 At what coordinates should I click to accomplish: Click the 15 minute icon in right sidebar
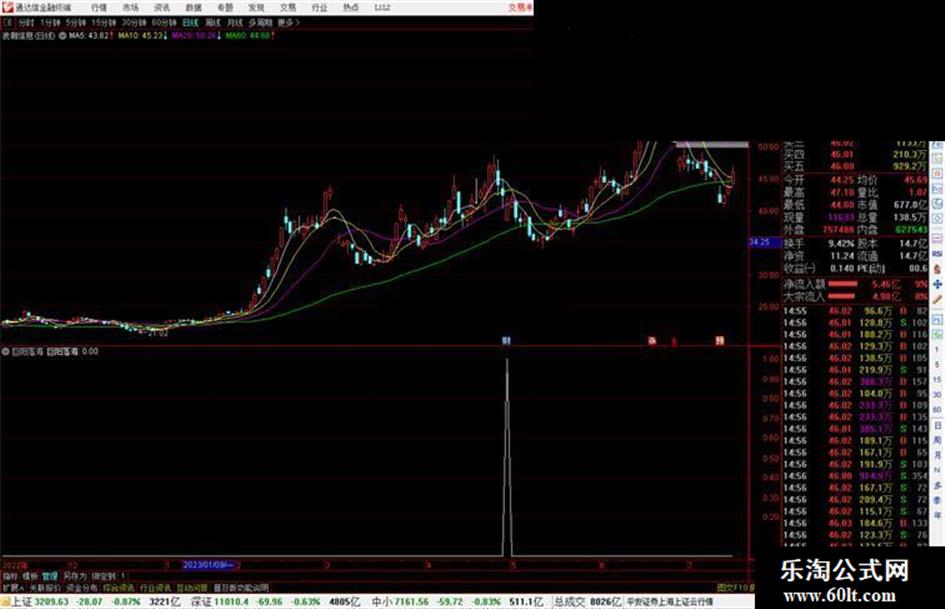pos(937,380)
